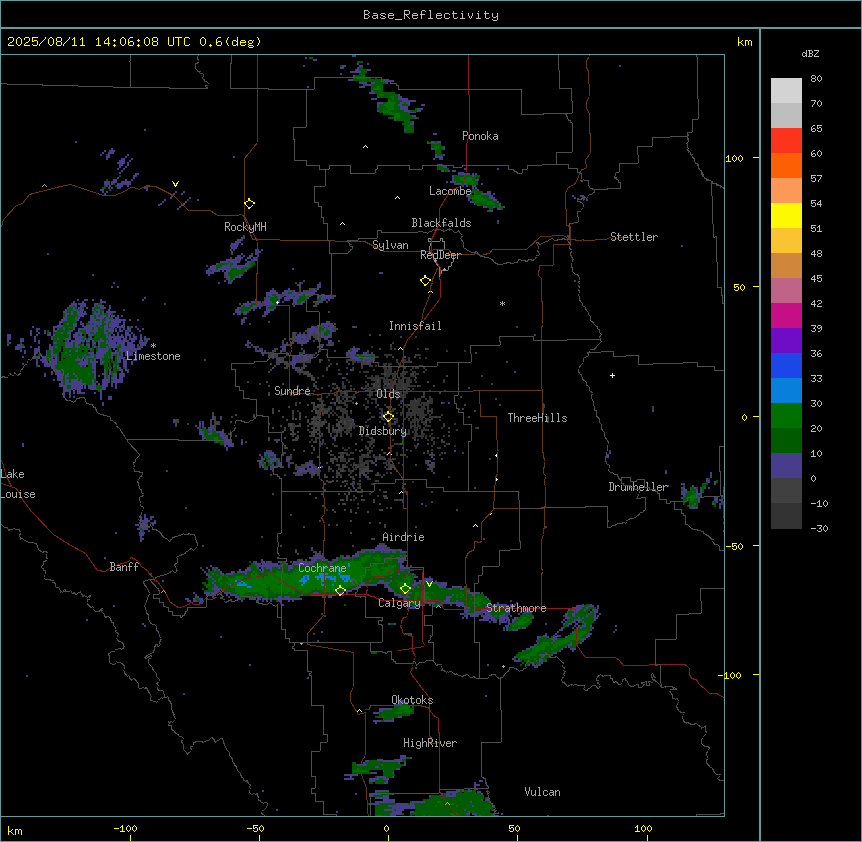The image size is (862, 842).
Task: Select the red 60-65 dBZ legend swatch
Action: pos(786,141)
